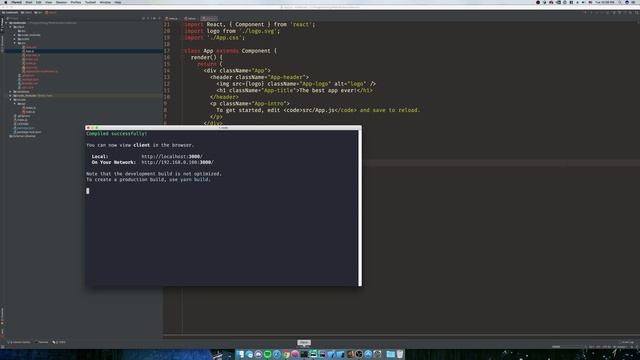Click the hide icon in Project panel header
The image size is (640, 360).
159,18
